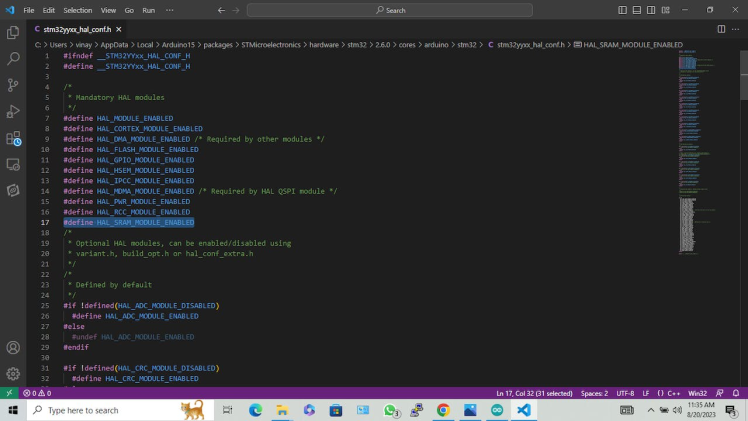Split the editor to the right
Image resolution: width=748 pixels, height=421 pixels.
[x=722, y=29]
